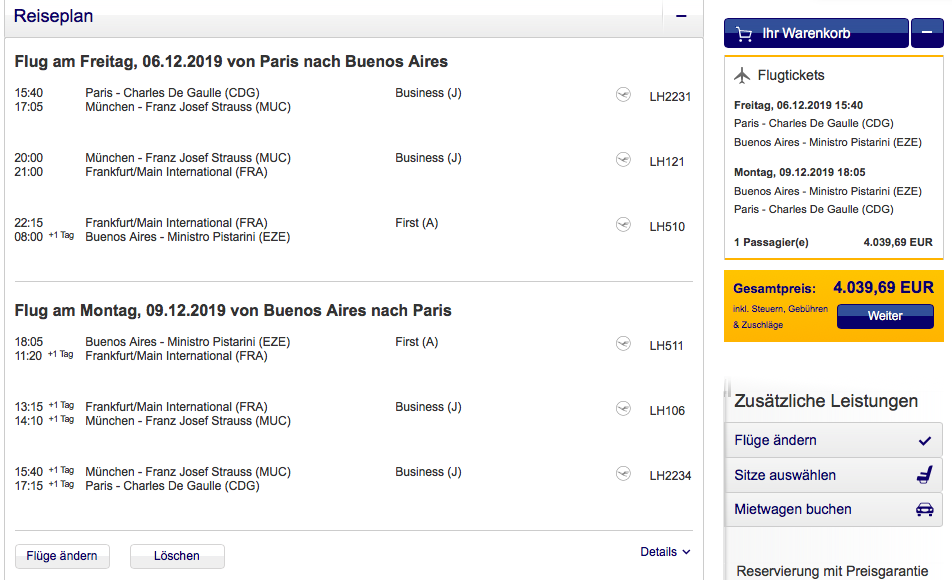Click the airline logo beside flight LH2234

coord(624,474)
